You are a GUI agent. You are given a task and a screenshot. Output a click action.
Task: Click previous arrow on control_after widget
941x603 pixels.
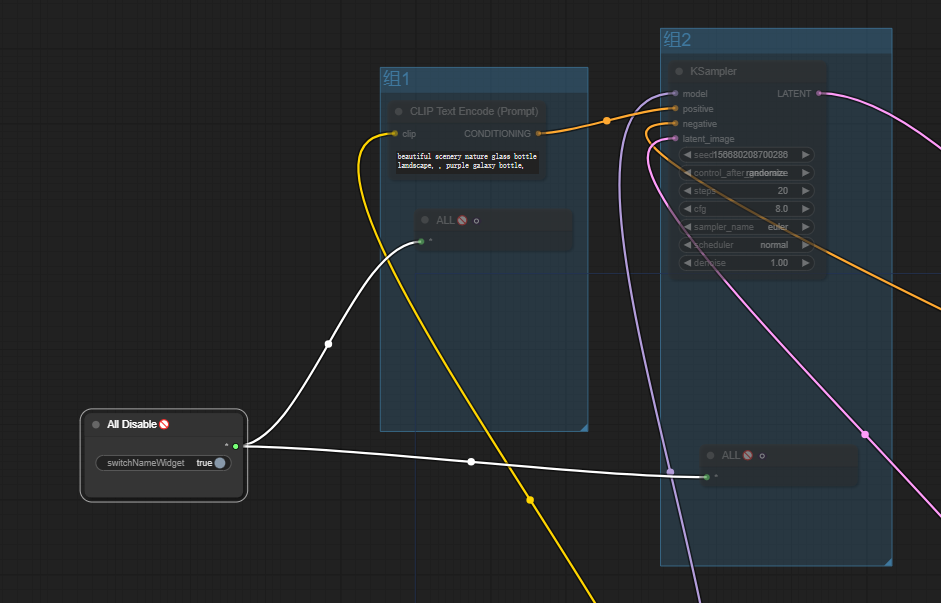click(687, 173)
